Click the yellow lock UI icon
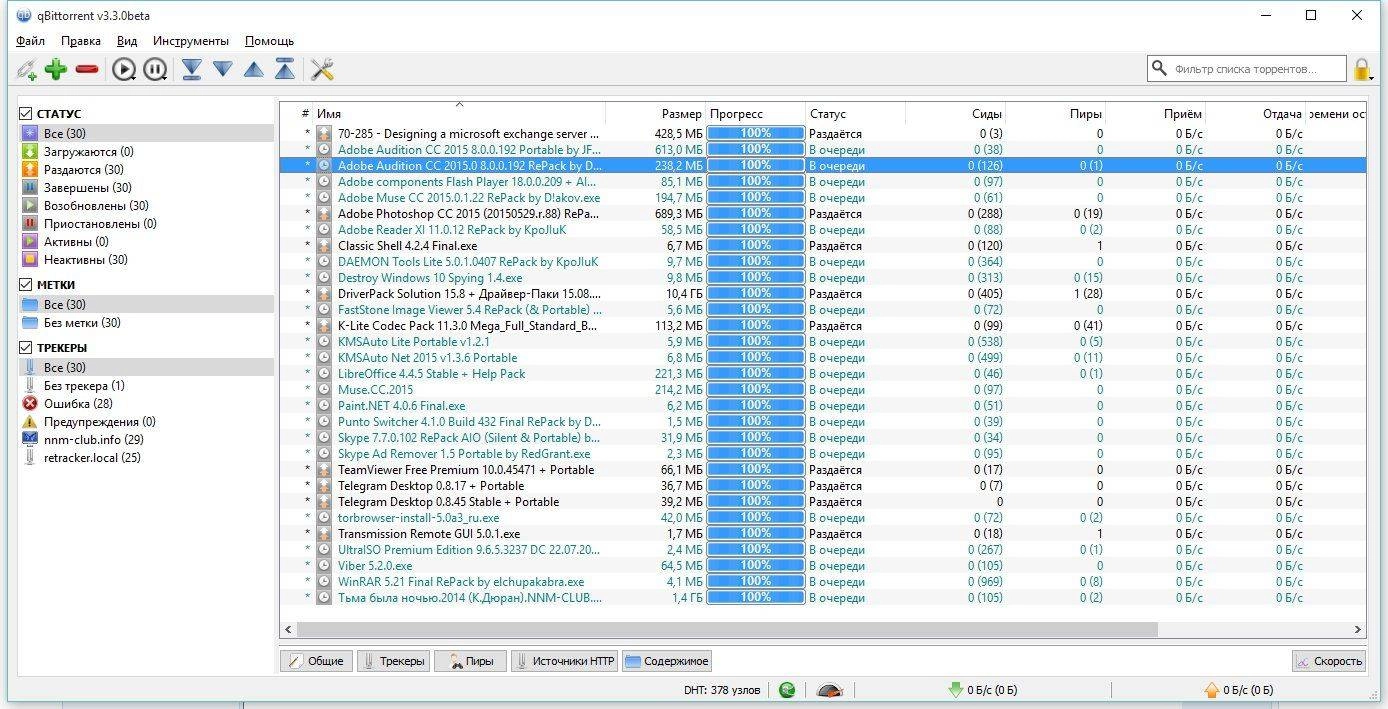Viewport: 1388px width, 709px height. tap(1361, 69)
